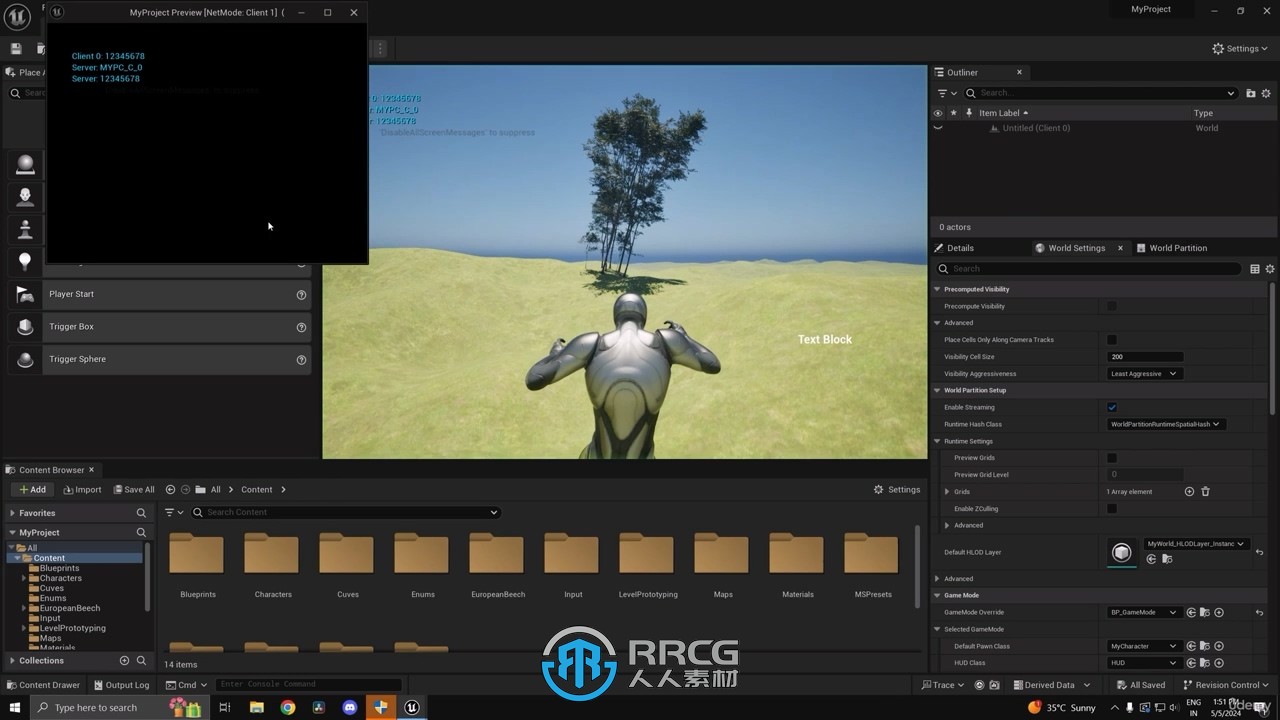Image resolution: width=1280 pixels, height=720 pixels.
Task: Add element to Grids array
Action: point(1189,492)
